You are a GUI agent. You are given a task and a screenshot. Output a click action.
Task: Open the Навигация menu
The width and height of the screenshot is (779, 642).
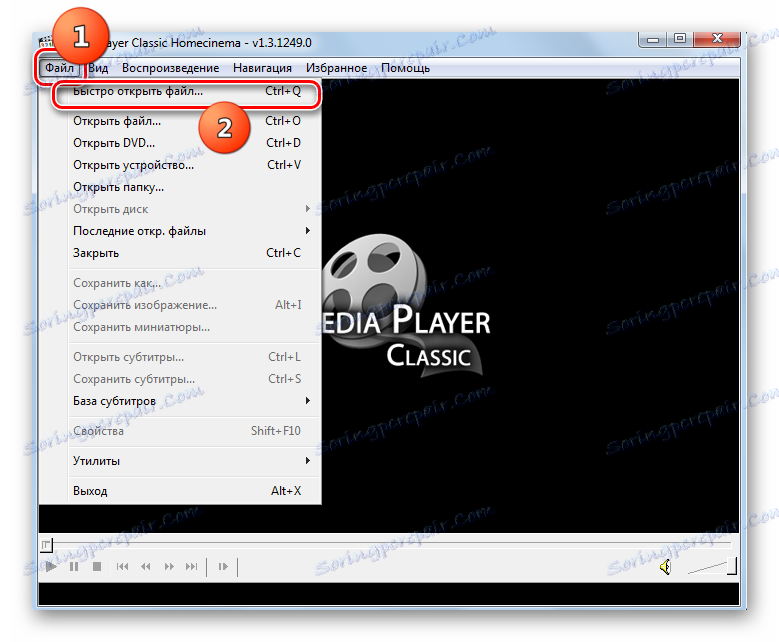[x=262, y=68]
